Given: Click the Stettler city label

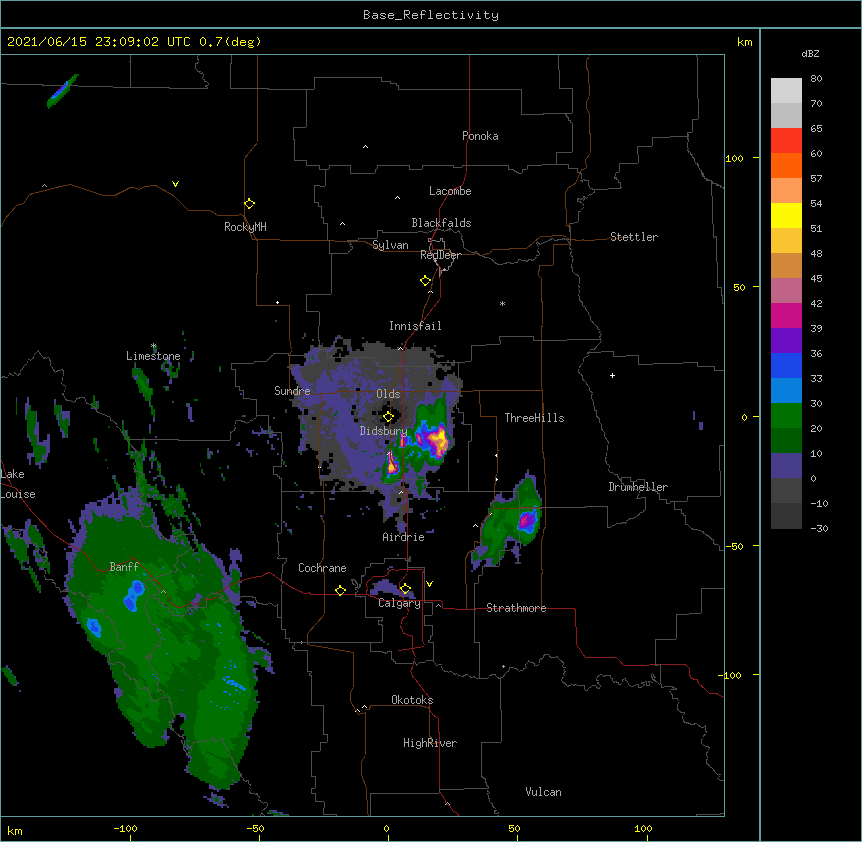Looking at the screenshot, I should click(634, 237).
